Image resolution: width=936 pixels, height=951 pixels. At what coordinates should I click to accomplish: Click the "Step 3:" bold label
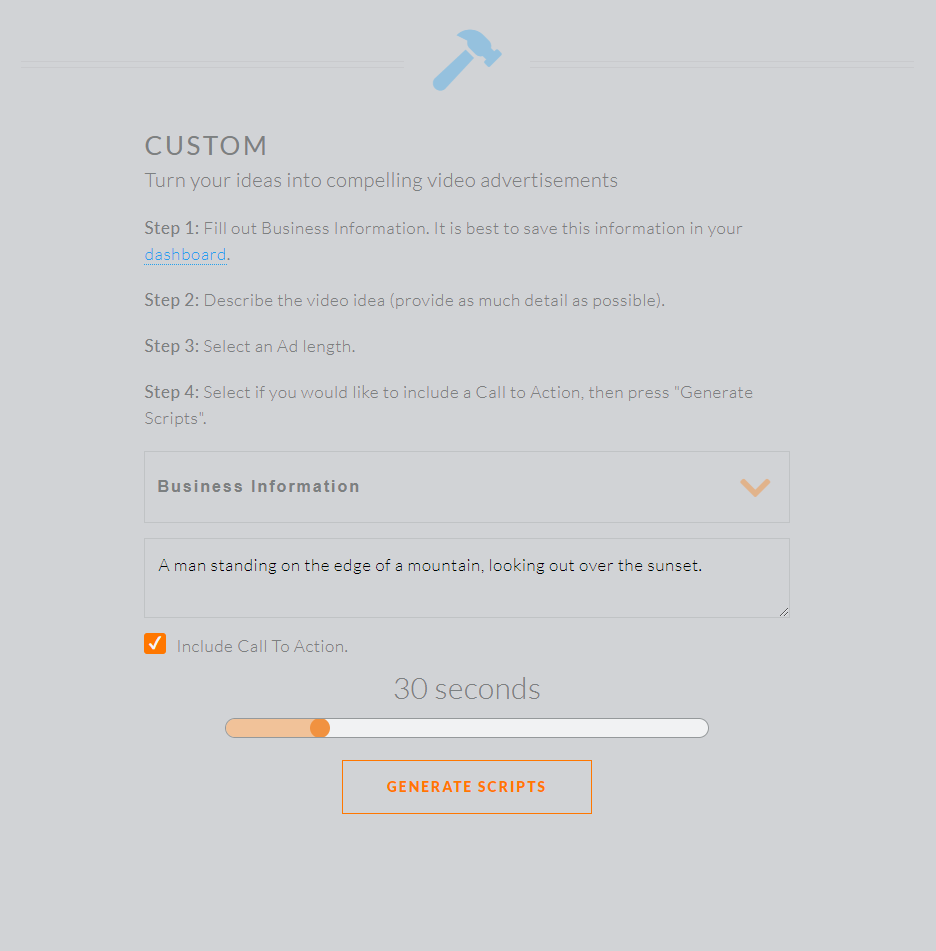pyautogui.click(x=172, y=346)
